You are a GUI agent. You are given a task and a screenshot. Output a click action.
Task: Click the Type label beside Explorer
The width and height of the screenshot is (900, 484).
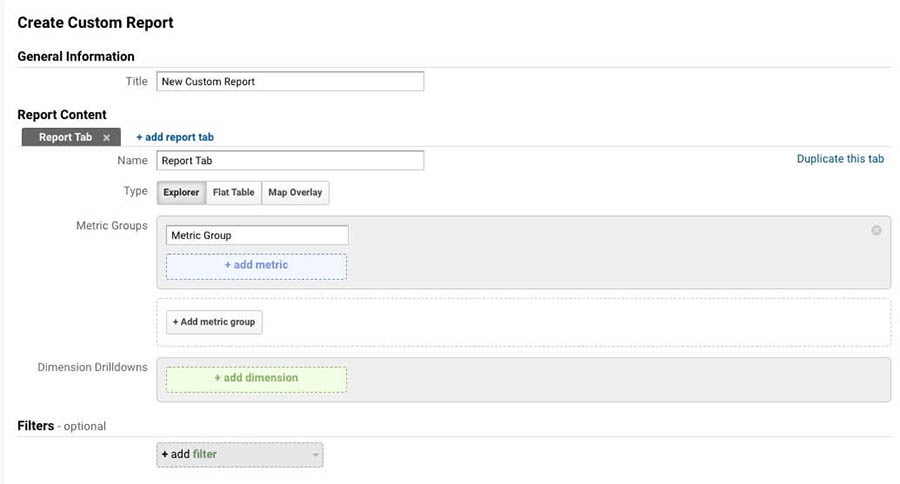point(135,191)
